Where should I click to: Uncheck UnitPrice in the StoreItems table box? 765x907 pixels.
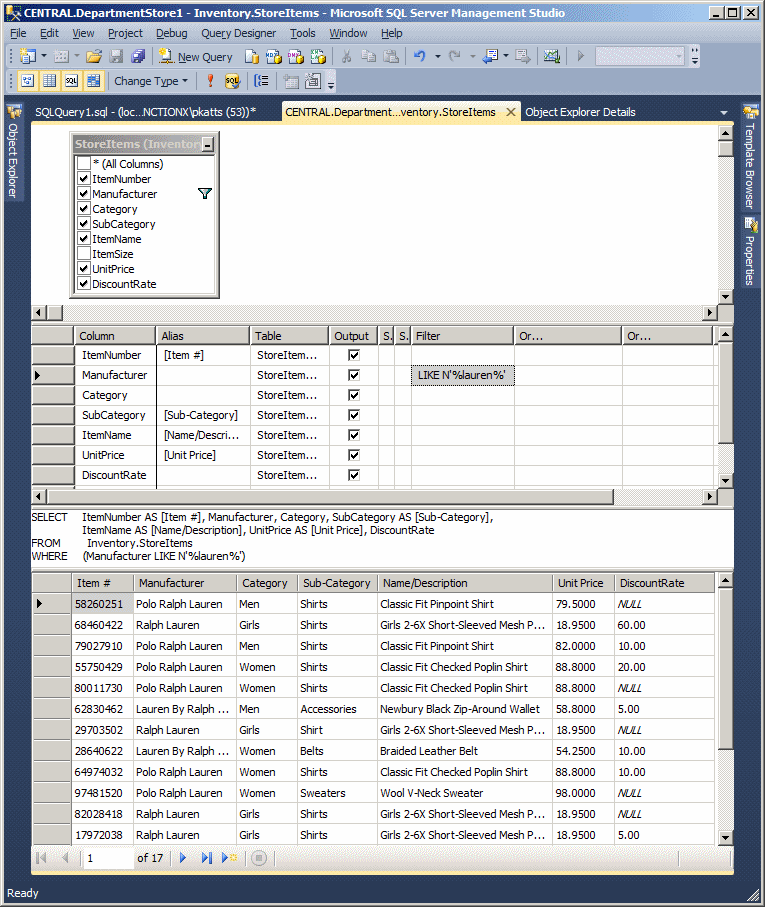pyautogui.click(x=84, y=269)
